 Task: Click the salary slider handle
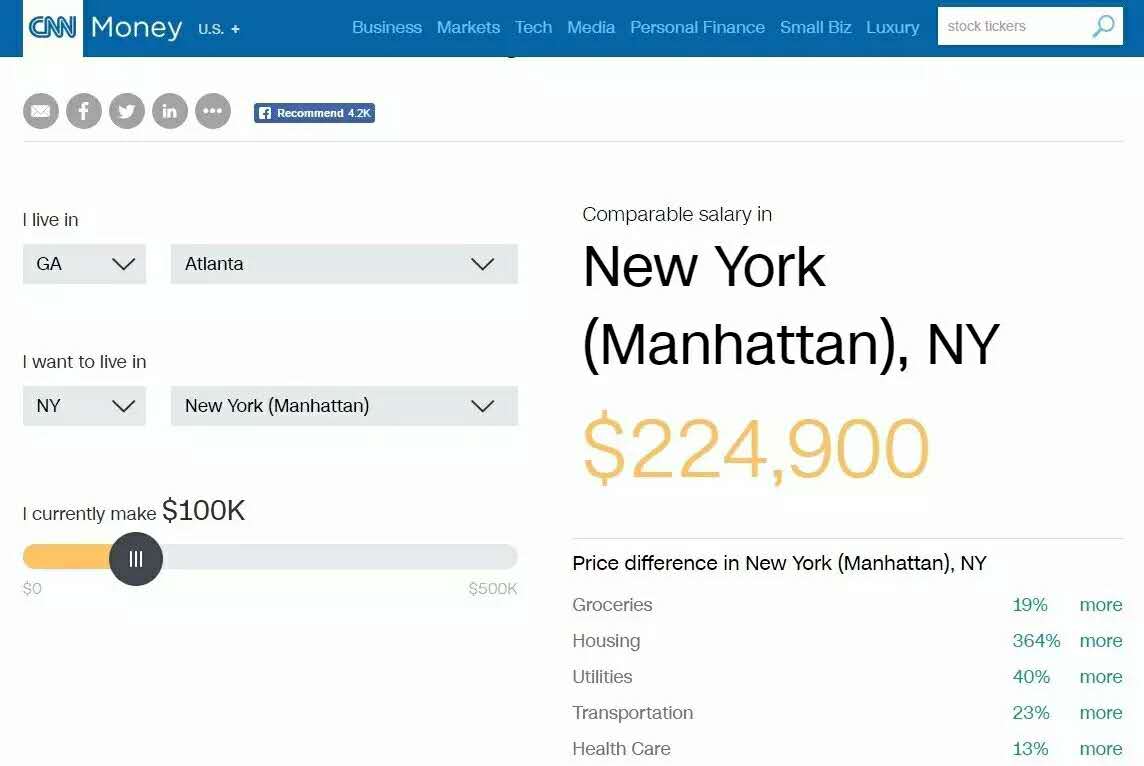click(136, 559)
